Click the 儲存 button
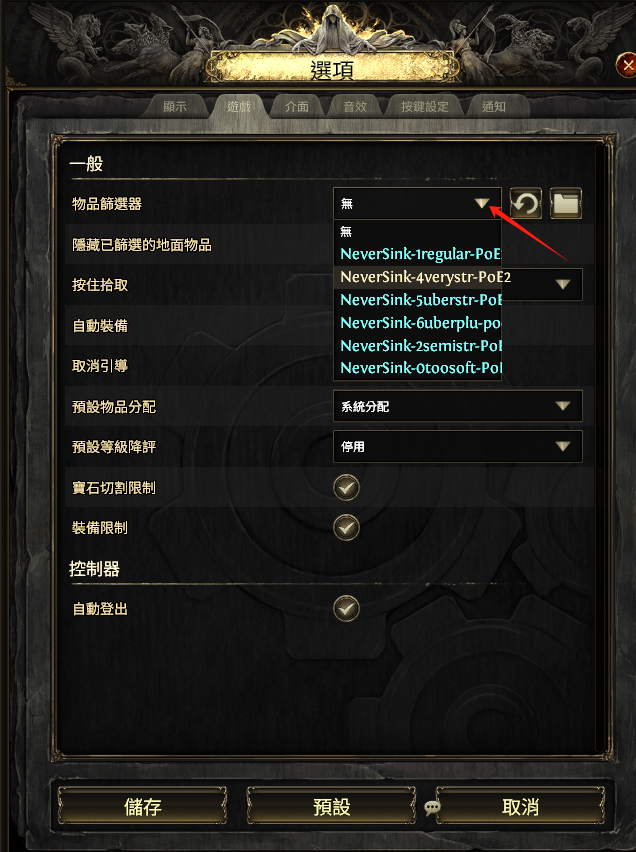636x852 pixels. point(142,807)
